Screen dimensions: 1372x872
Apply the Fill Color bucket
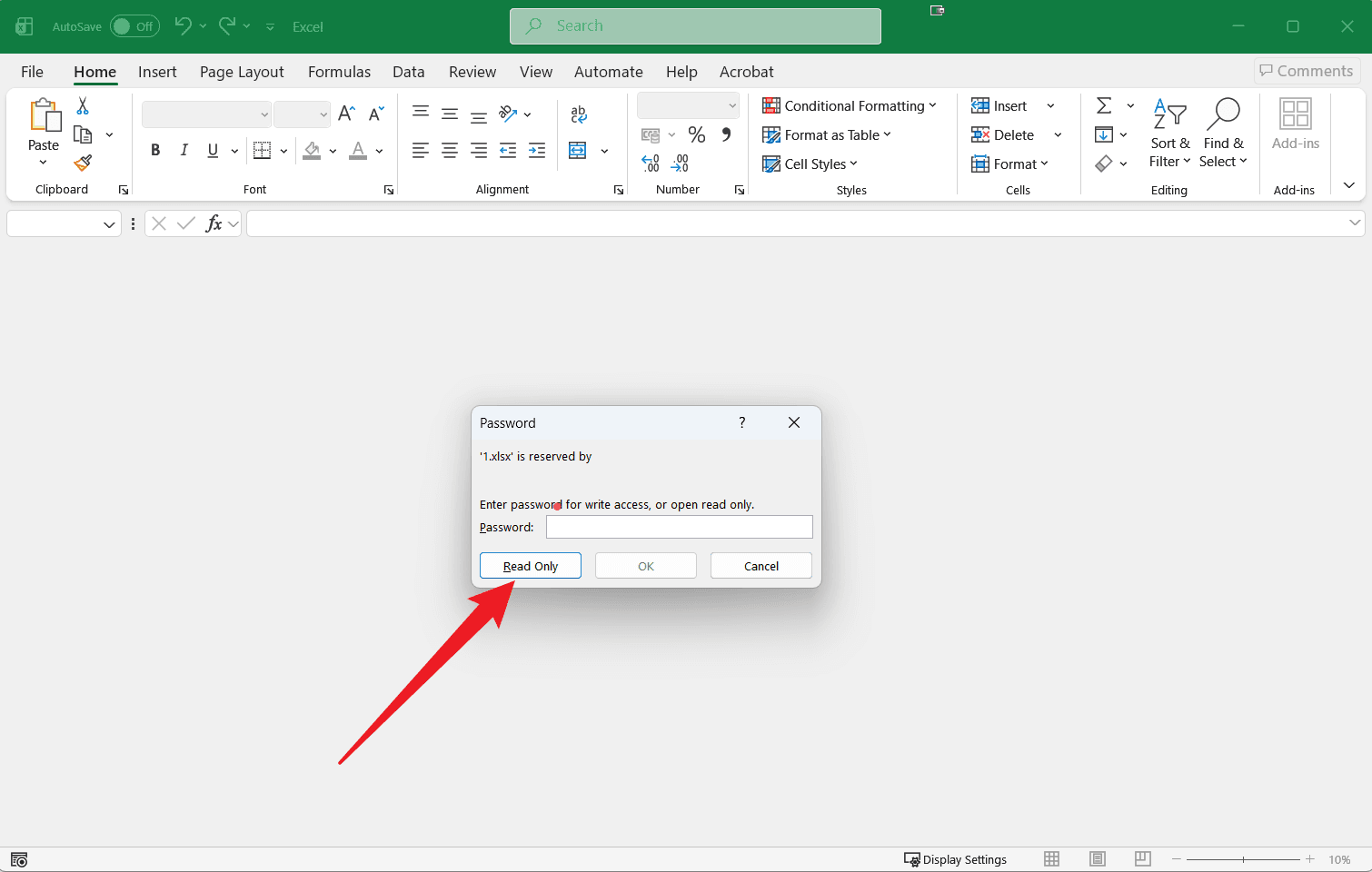[312, 151]
